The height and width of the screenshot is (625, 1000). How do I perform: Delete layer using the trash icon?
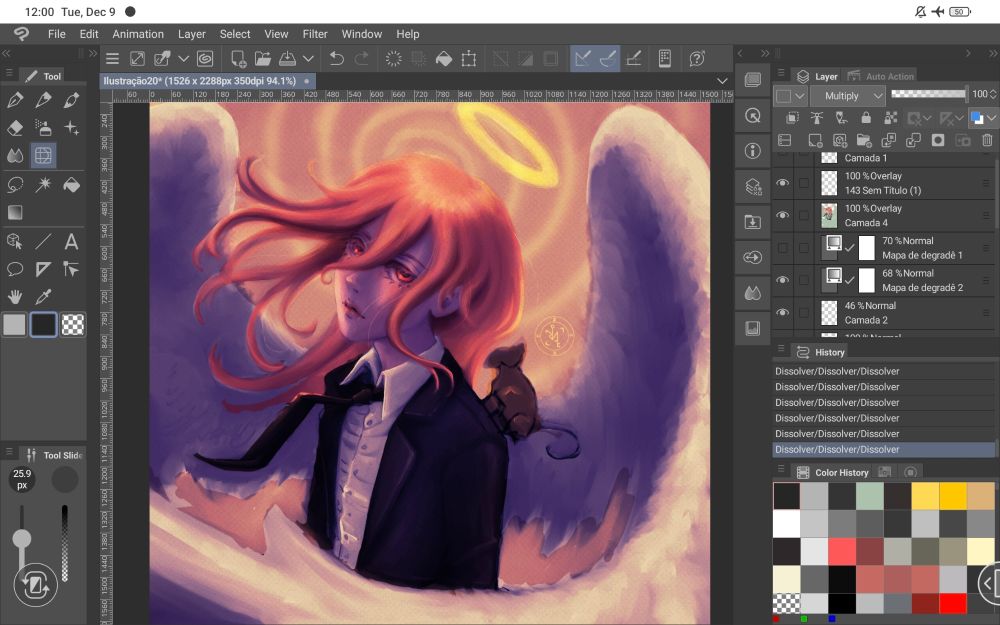(x=987, y=141)
